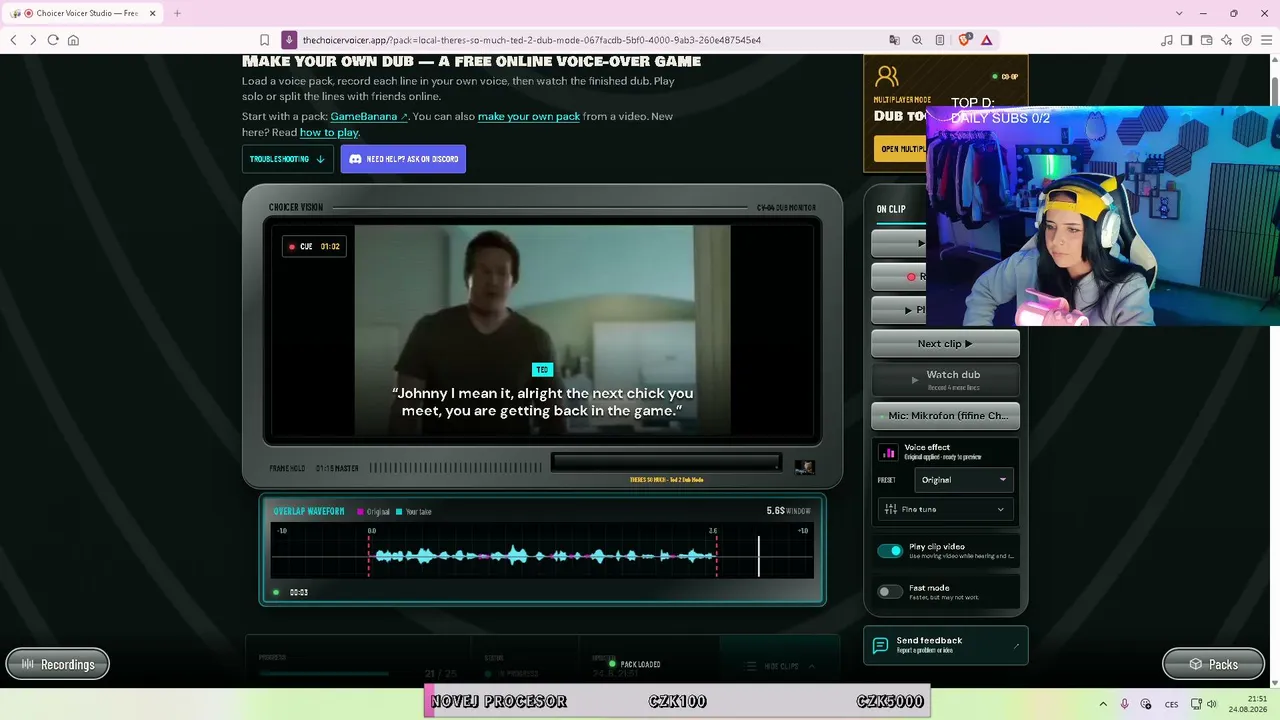Collapse the Hide clips panel
The image size is (1280, 720).
(x=780, y=666)
